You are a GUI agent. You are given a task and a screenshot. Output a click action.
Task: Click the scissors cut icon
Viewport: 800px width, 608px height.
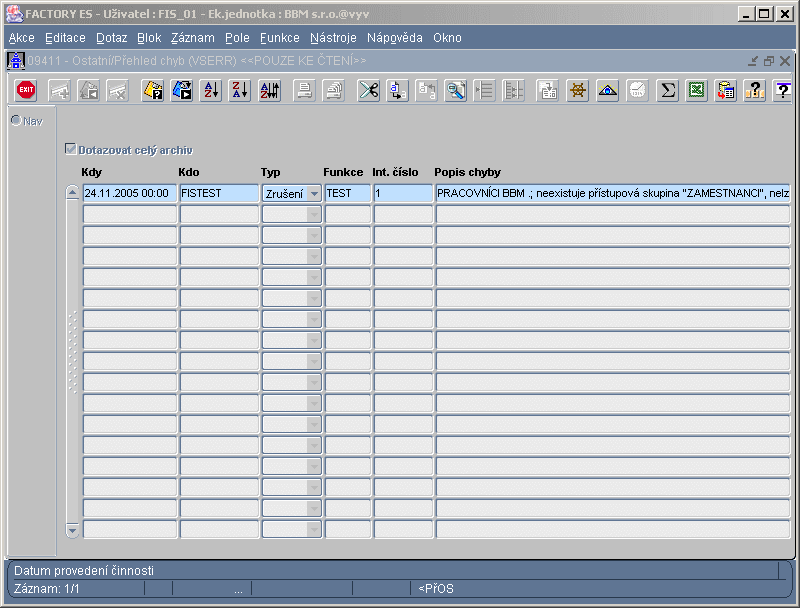(368, 90)
